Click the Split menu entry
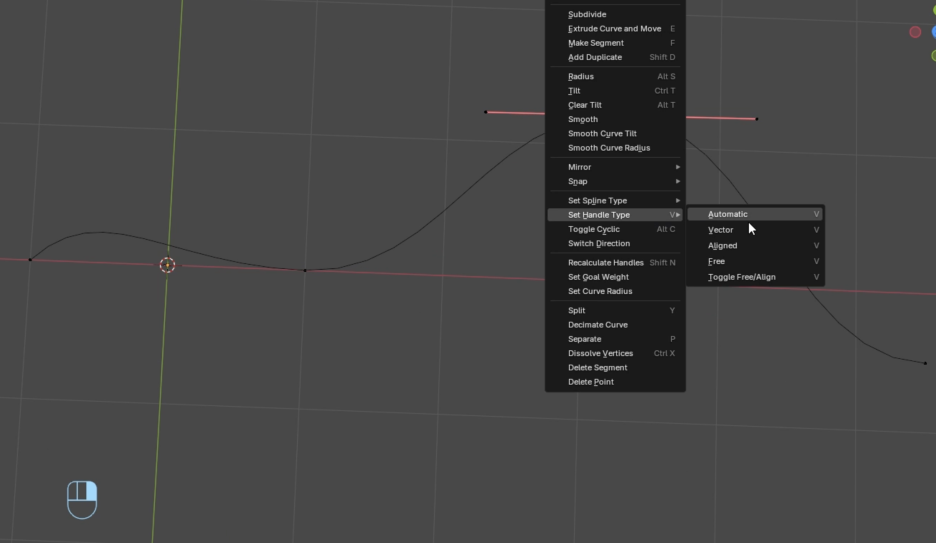Image resolution: width=936 pixels, height=543 pixels. click(x=615, y=310)
